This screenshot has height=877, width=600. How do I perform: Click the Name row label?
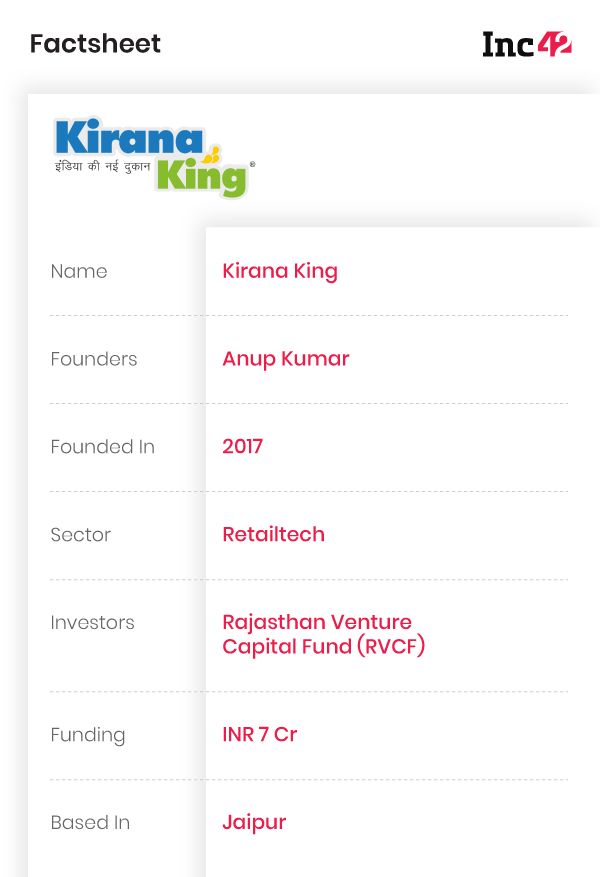(x=79, y=271)
